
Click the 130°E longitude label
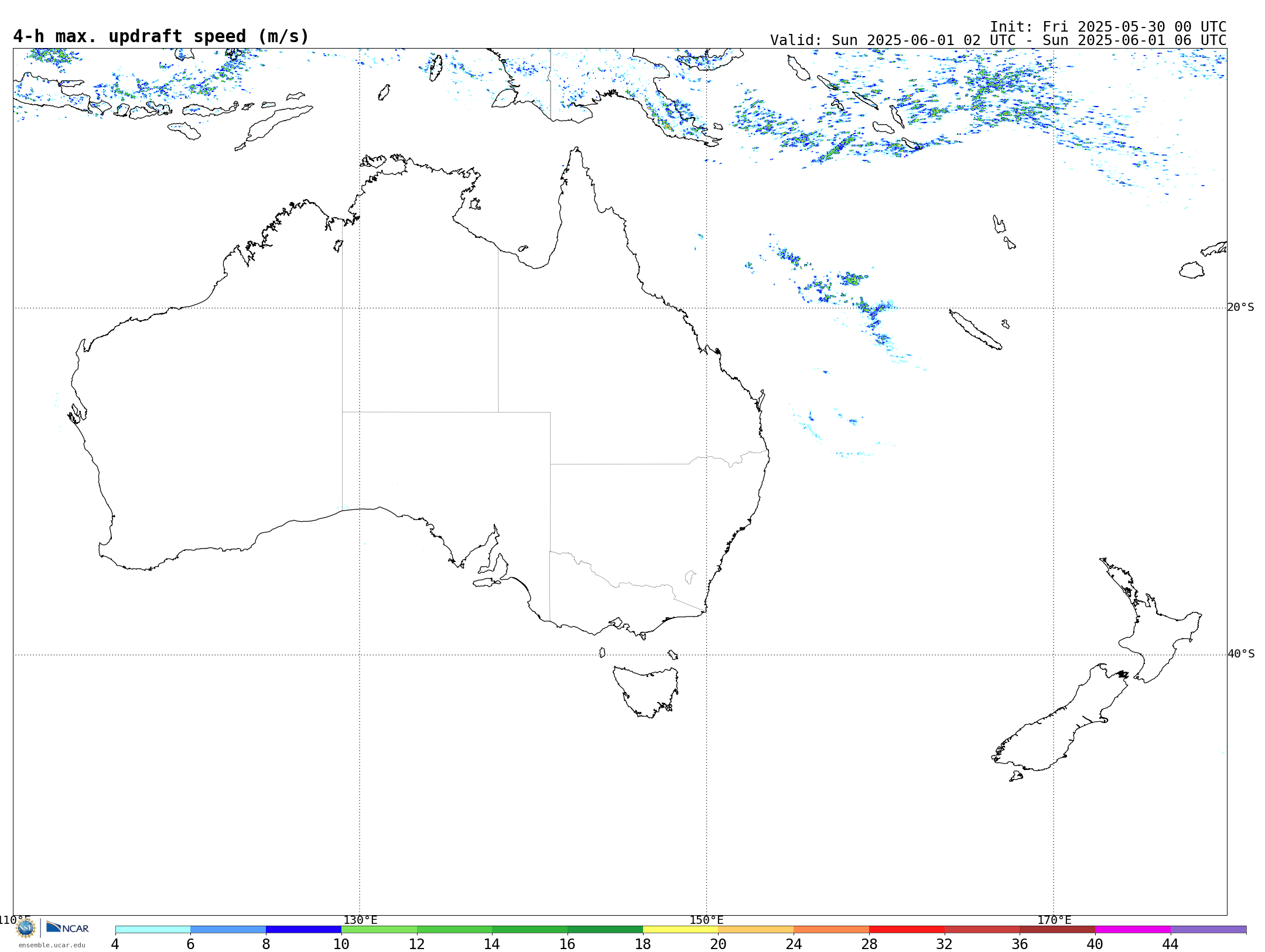[x=360, y=920]
